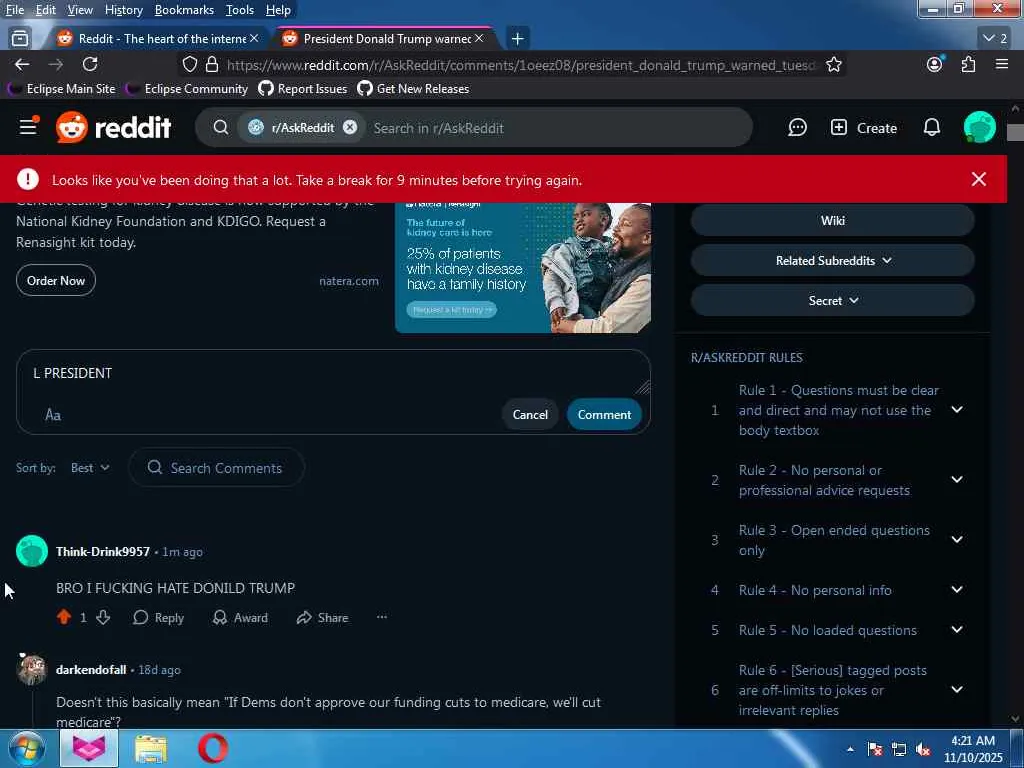Submit with the Comment button
The width and height of the screenshot is (1024, 768).
click(x=604, y=415)
